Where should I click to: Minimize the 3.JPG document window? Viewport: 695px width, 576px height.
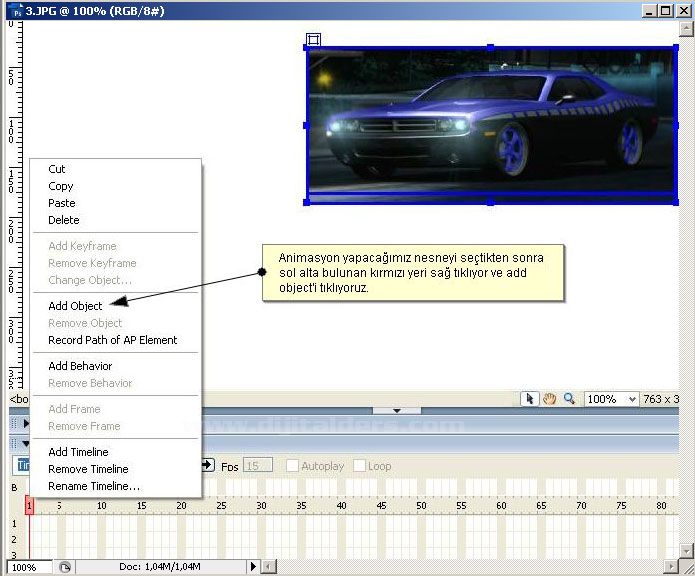pyautogui.click(x=650, y=11)
